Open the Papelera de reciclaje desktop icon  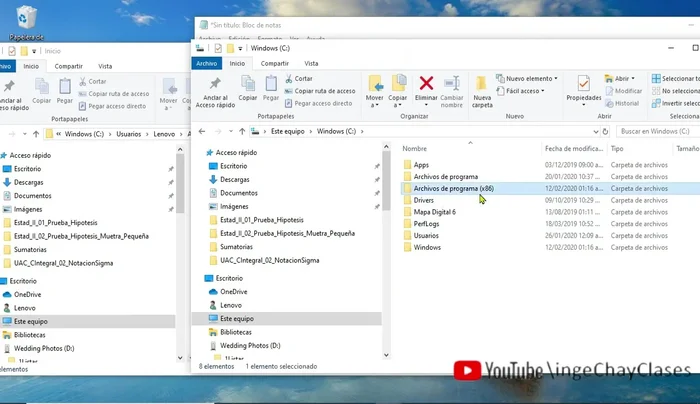tap(26, 22)
